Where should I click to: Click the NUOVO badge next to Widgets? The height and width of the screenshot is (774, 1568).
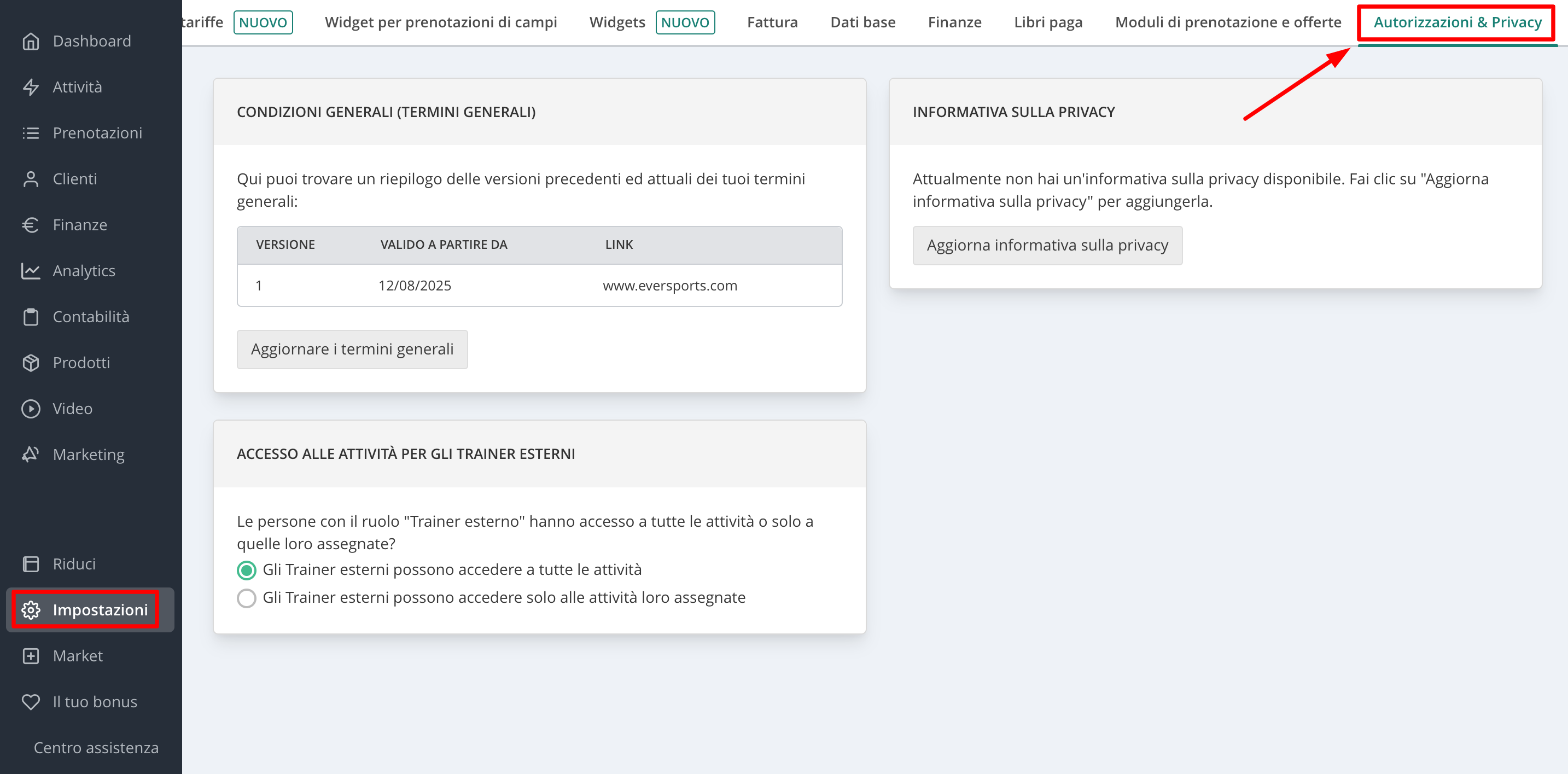[685, 22]
